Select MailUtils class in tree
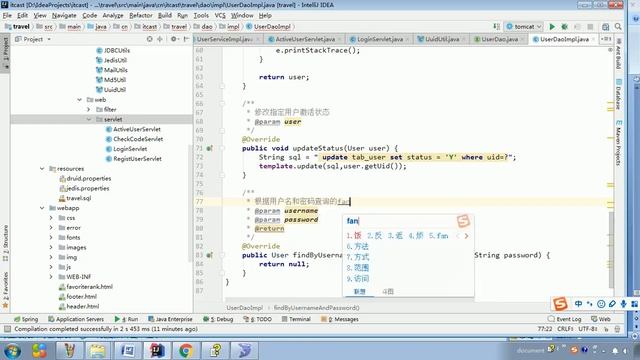Image resolution: width=640 pixels, height=360 pixels. click(111, 70)
